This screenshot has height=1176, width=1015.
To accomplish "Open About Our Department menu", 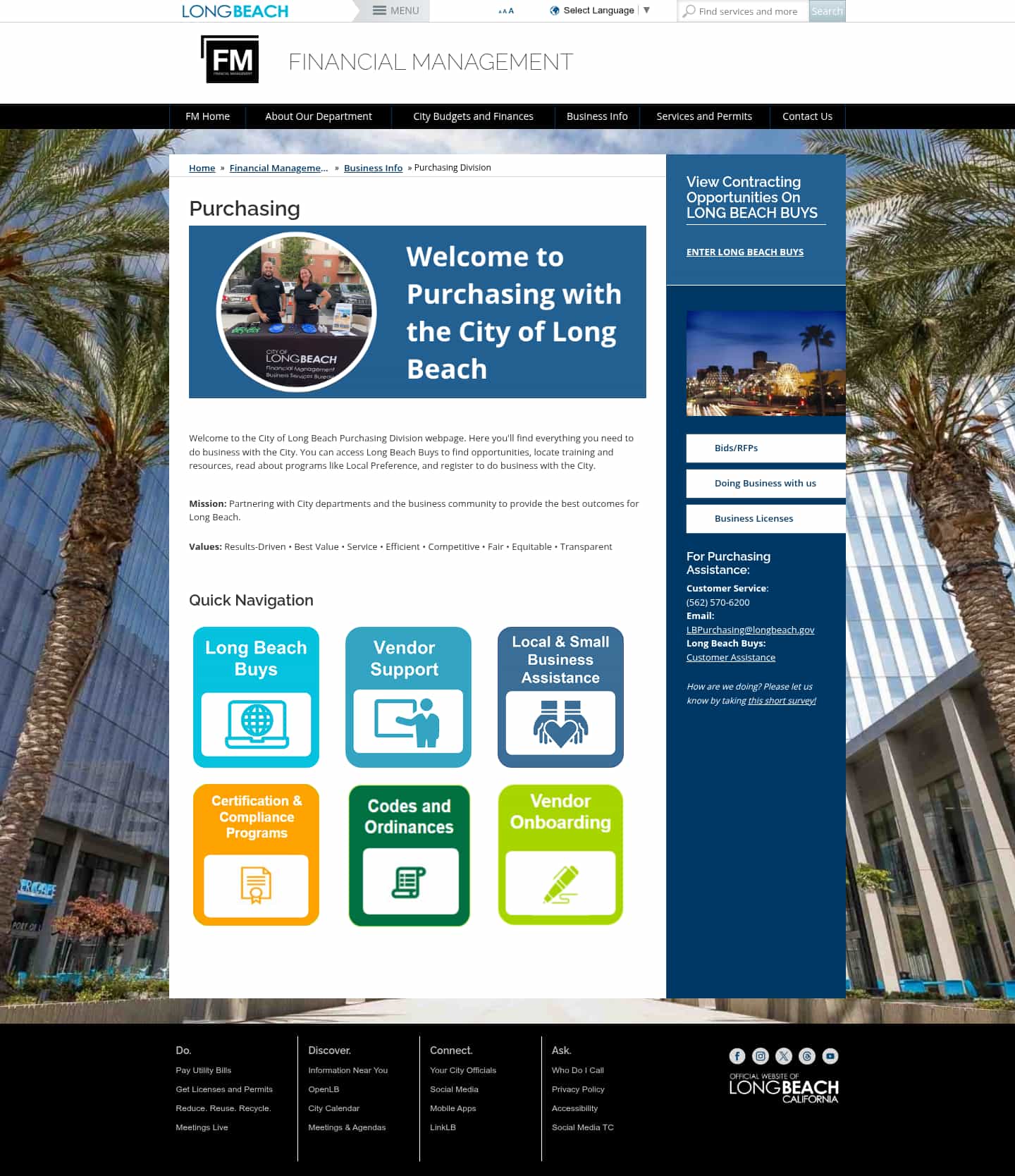I will pyautogui.click(x=319, y=116).
